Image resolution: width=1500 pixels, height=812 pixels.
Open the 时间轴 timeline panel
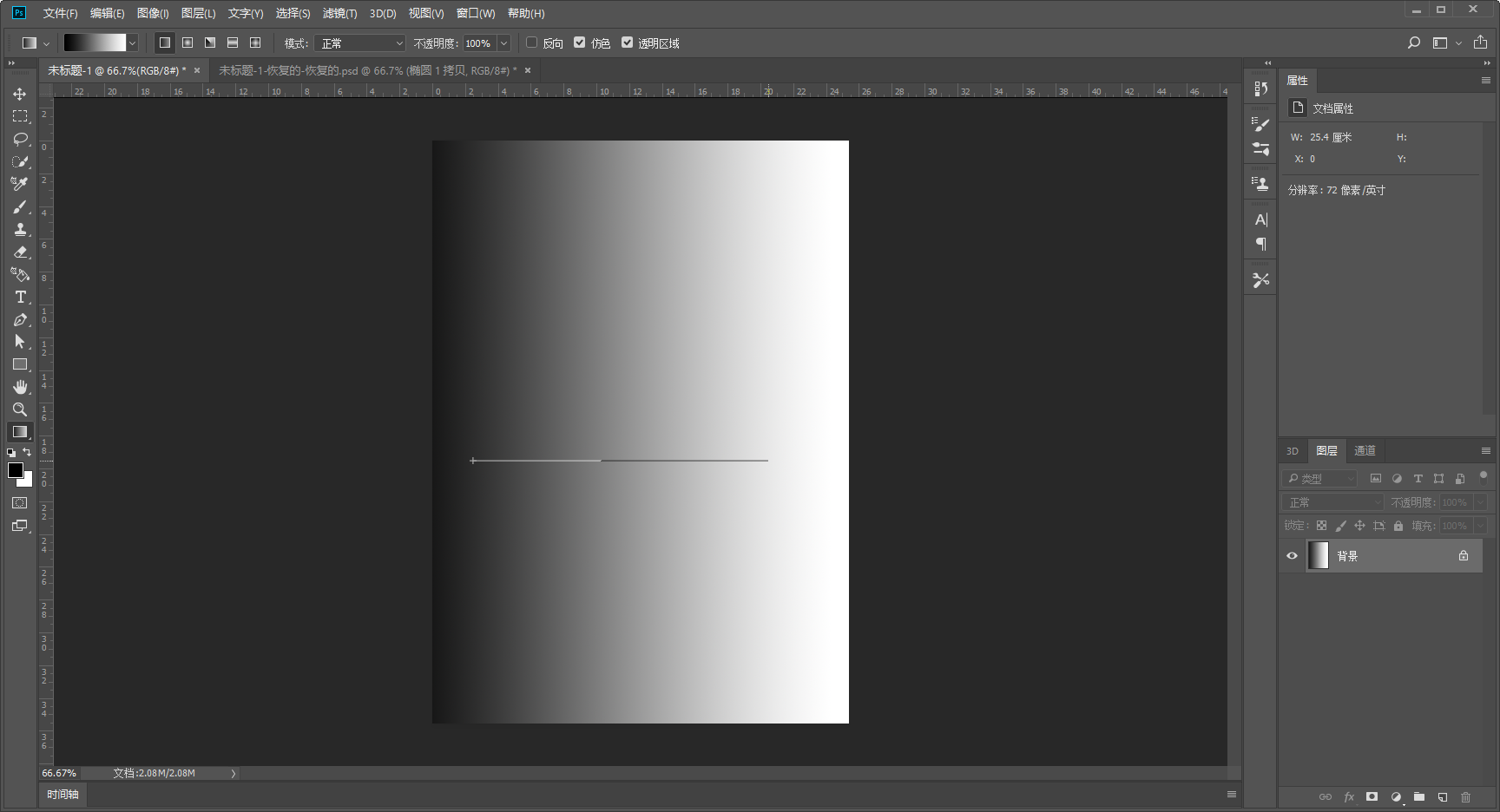pos(62,795)
